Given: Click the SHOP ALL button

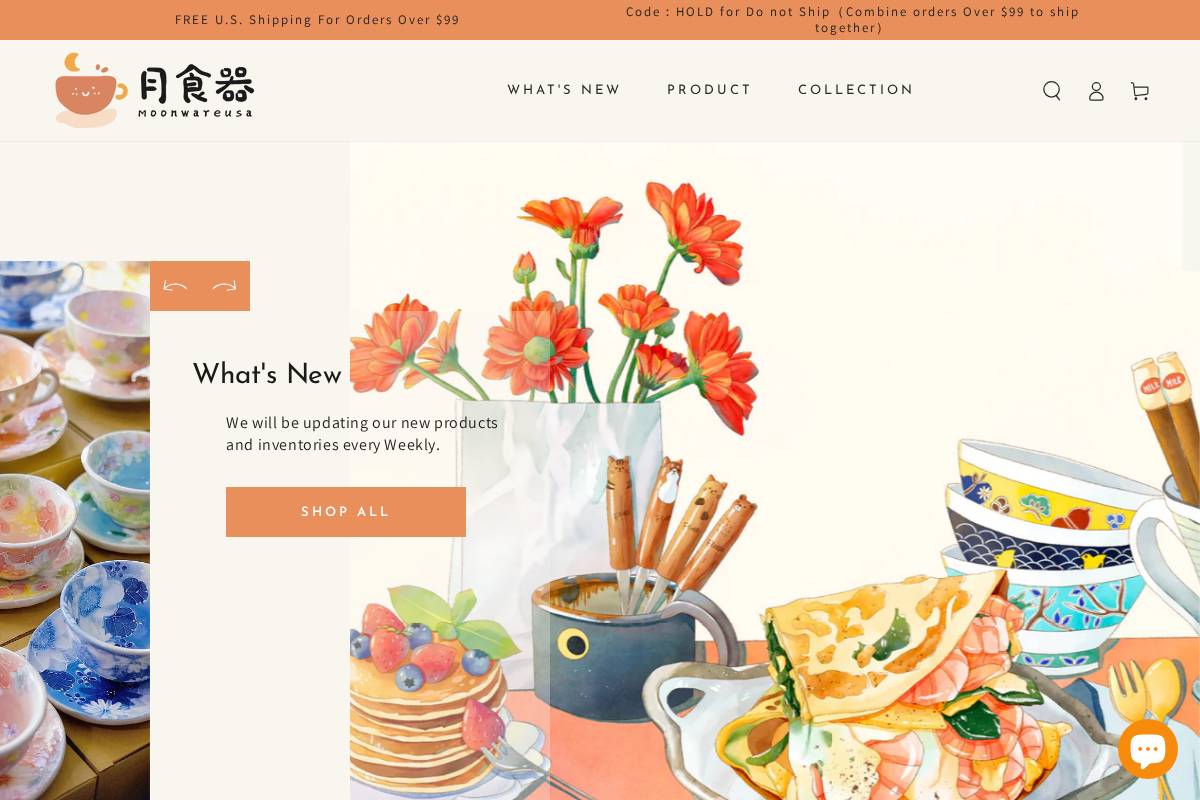Looking at the screenshot, I should (x=346, y=512).
